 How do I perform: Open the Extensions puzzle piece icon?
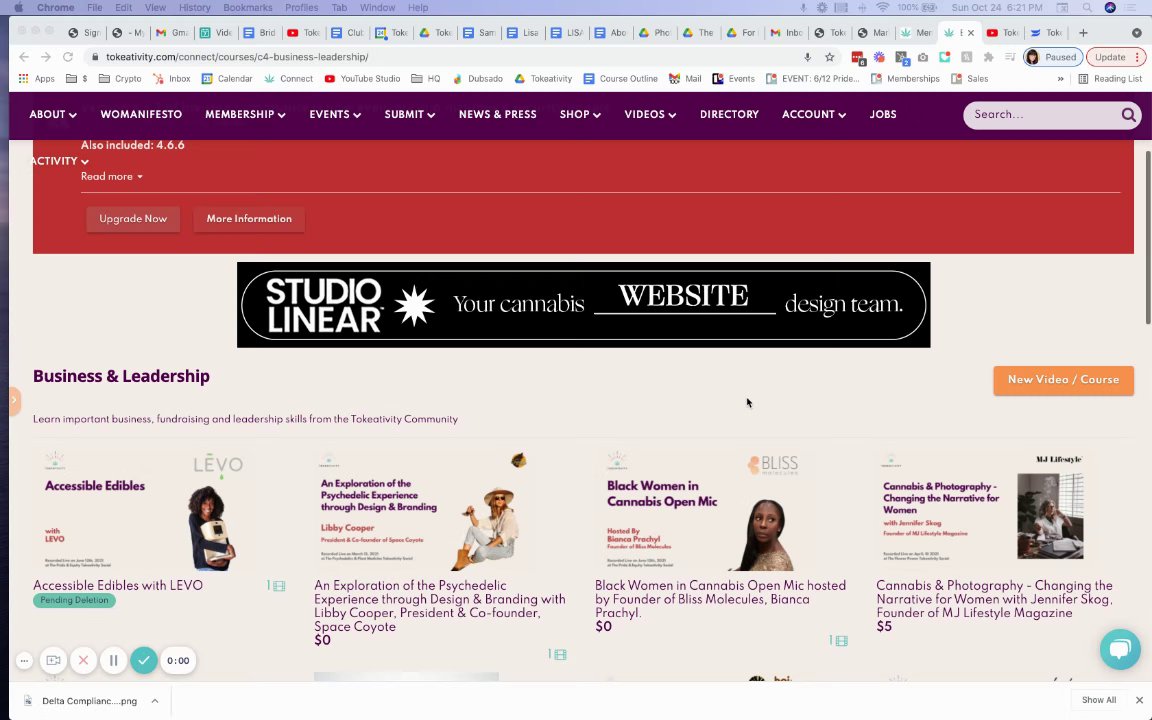coord(988,57)
